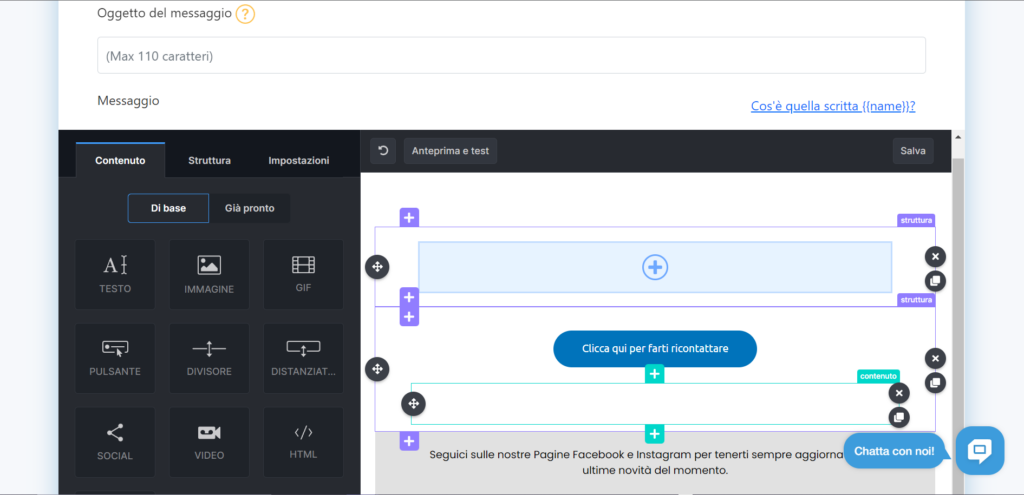Toggle to Di base blocks
The width and height of the screenshot is (1024, 495).
168,208
